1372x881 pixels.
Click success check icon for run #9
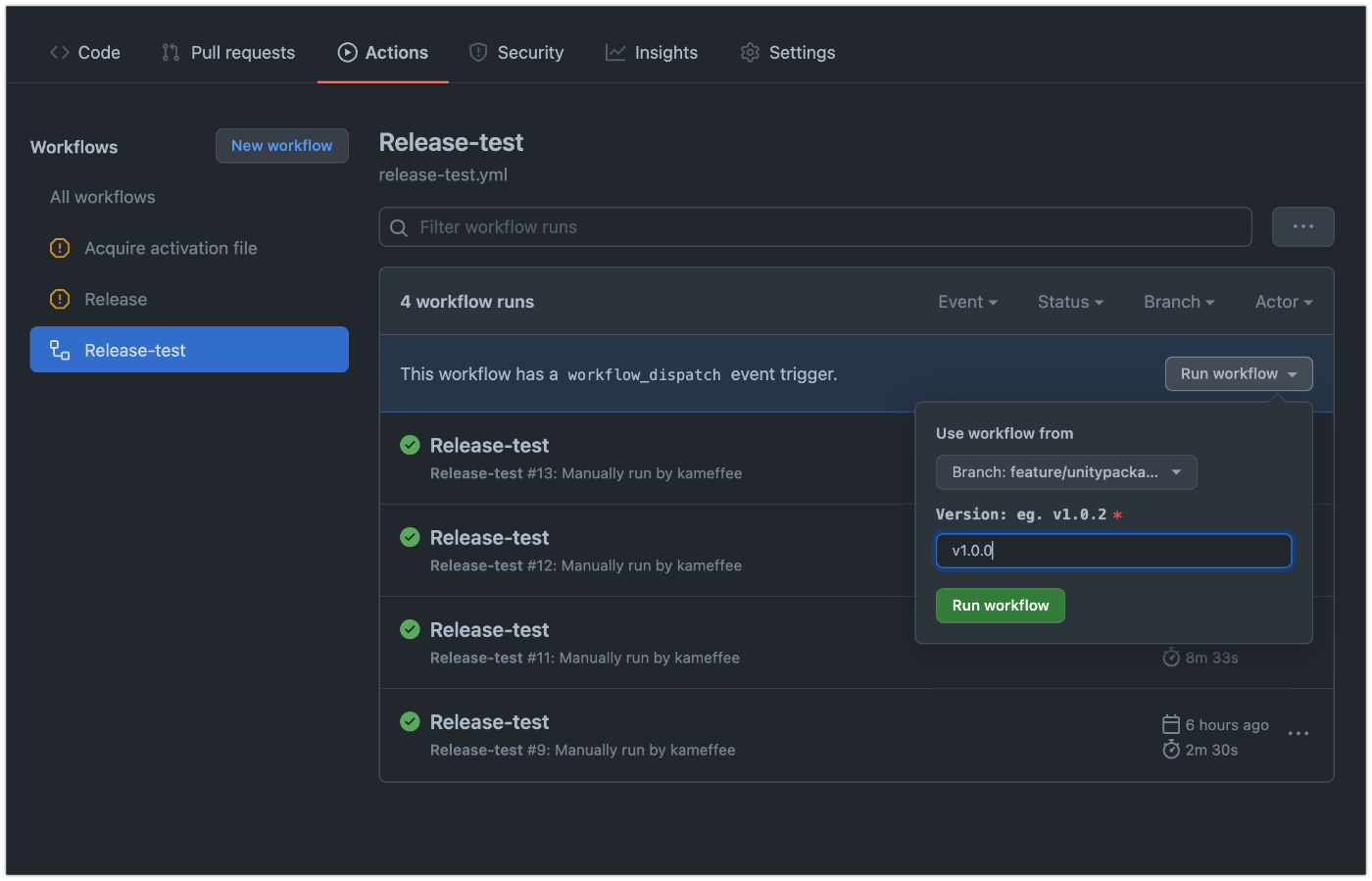[x=411, y=721]
